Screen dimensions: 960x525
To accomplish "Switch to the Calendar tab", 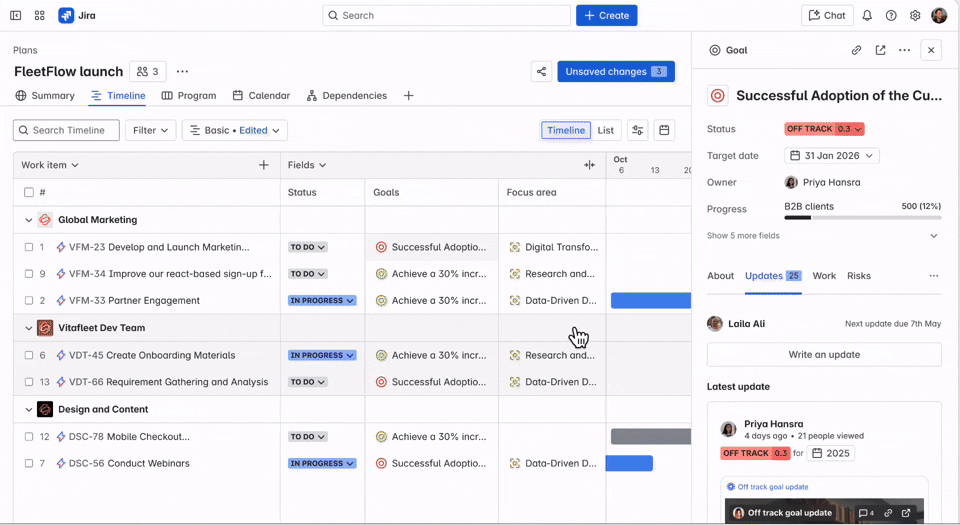I will [261, 95].
